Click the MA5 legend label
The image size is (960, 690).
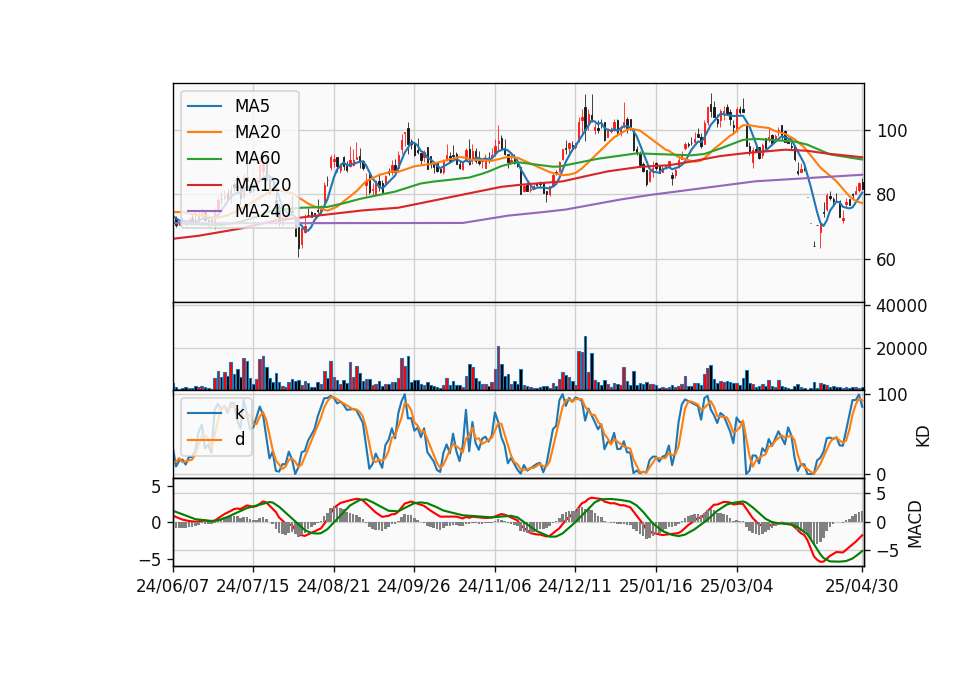click(x=252, y=106)
